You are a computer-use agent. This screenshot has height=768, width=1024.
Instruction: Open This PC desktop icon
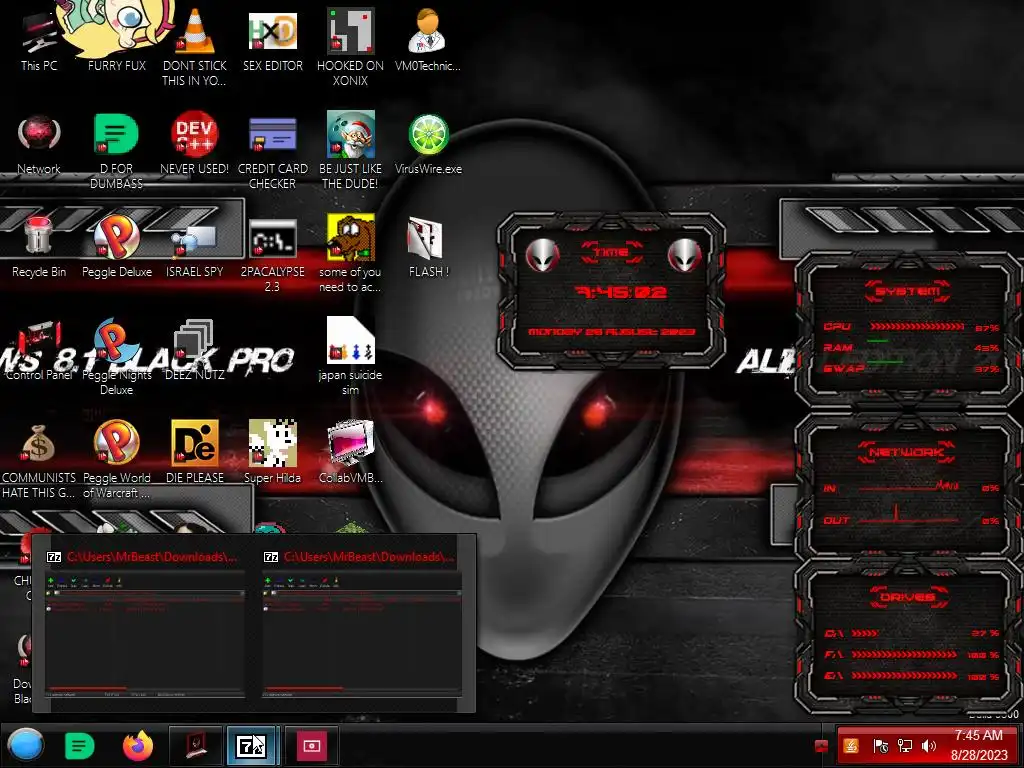(39, 40)
